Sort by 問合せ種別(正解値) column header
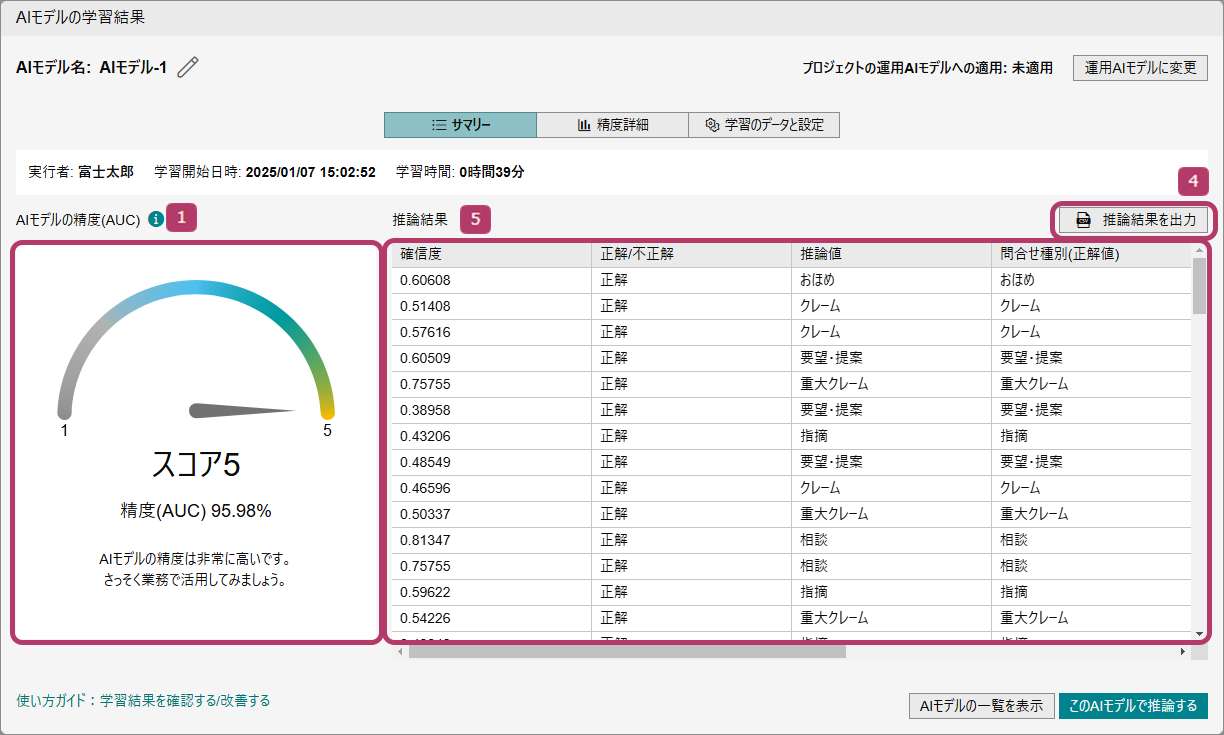The width and height of the screenshot is (1224, 735). 1091,254
